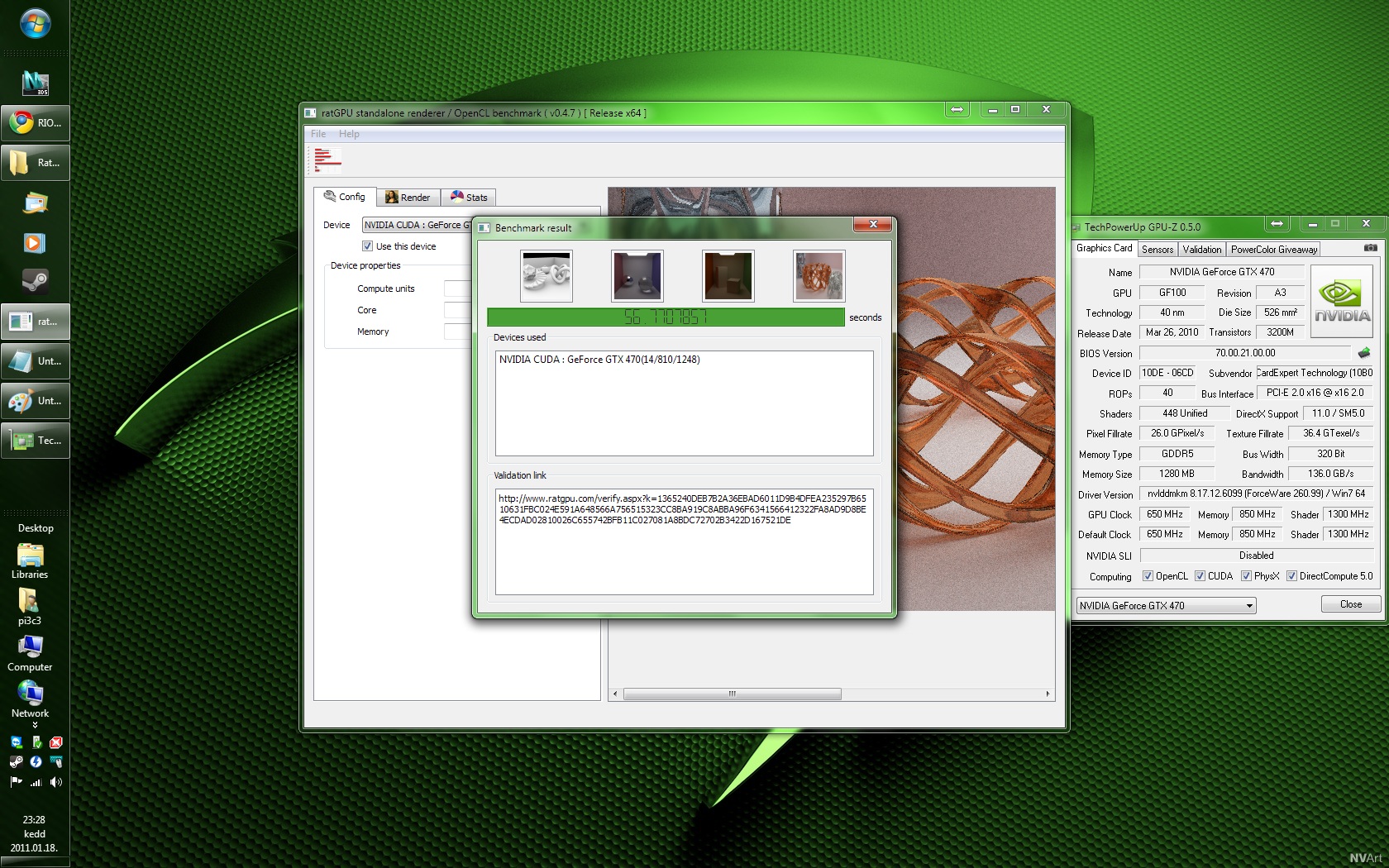The height and width of the screenshot is (868, 1389).
Task: Switch to the Untitled Notepad taskbar button
Action: (35, 361)
